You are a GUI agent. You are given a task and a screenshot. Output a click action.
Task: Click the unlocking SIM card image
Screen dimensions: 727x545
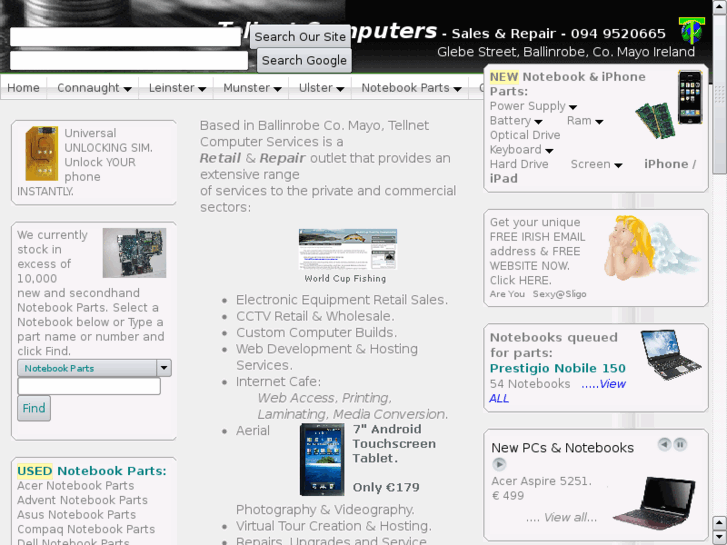[x=42, y=153]
